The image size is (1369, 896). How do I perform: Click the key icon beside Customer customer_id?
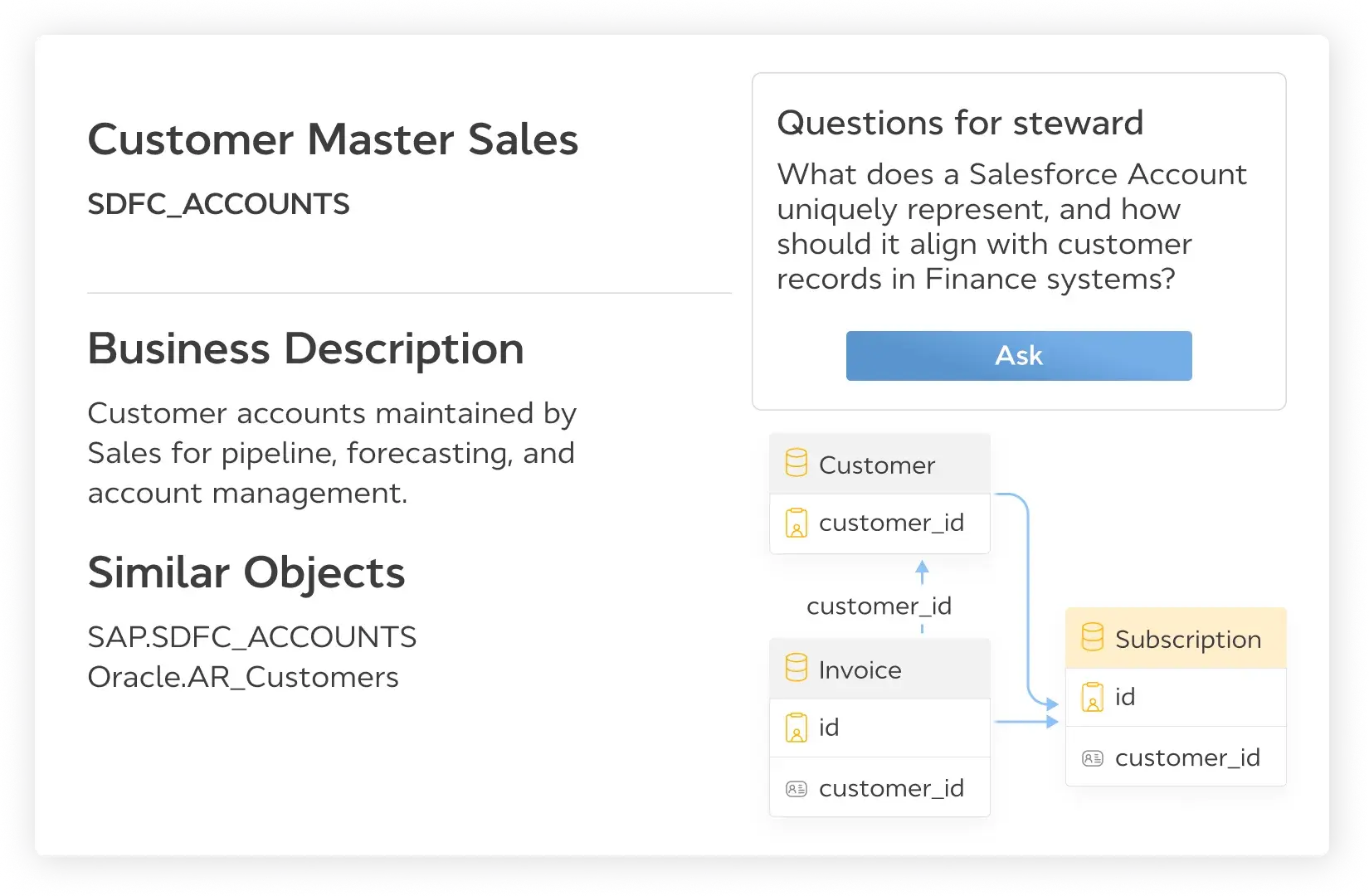(796, 523)
